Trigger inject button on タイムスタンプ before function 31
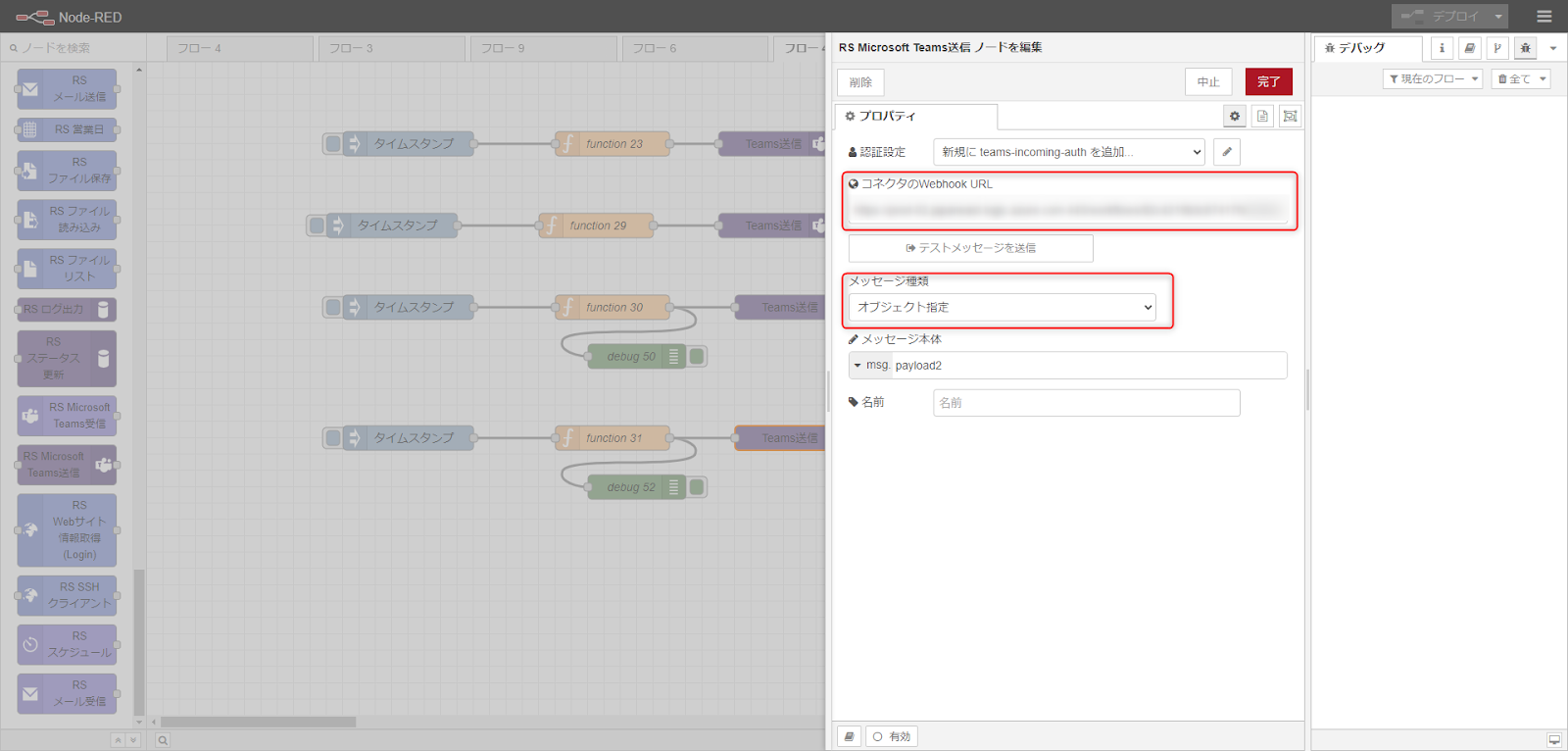 point(333,437)
